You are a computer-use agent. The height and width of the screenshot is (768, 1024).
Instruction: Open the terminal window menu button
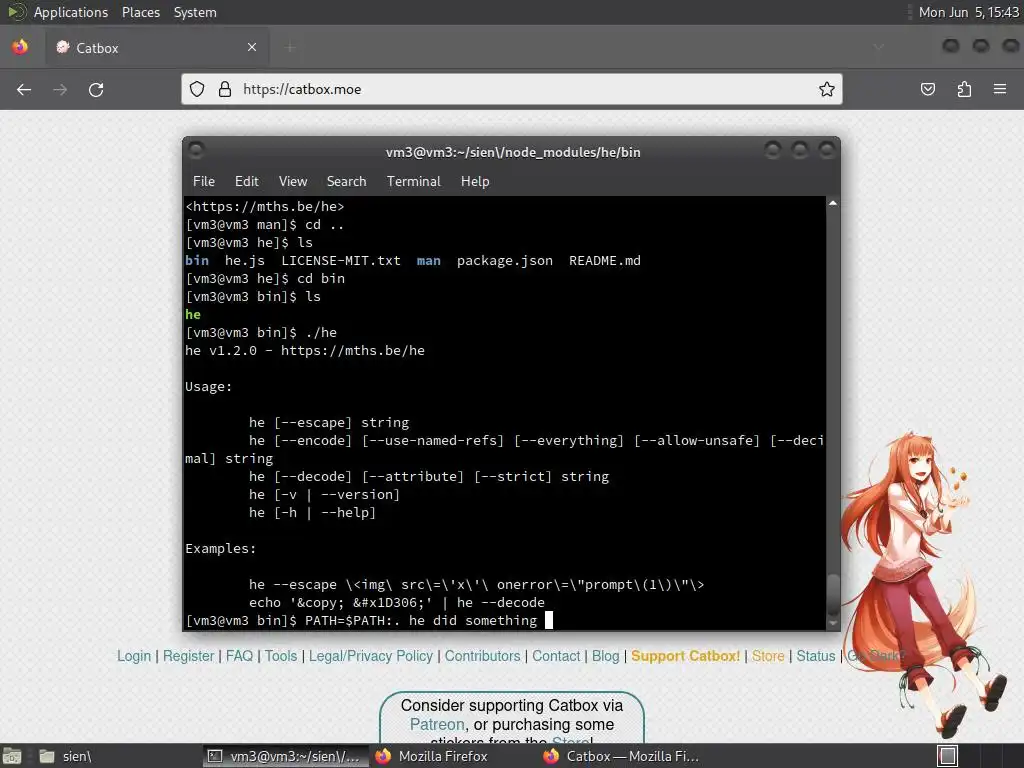[196, 151]
